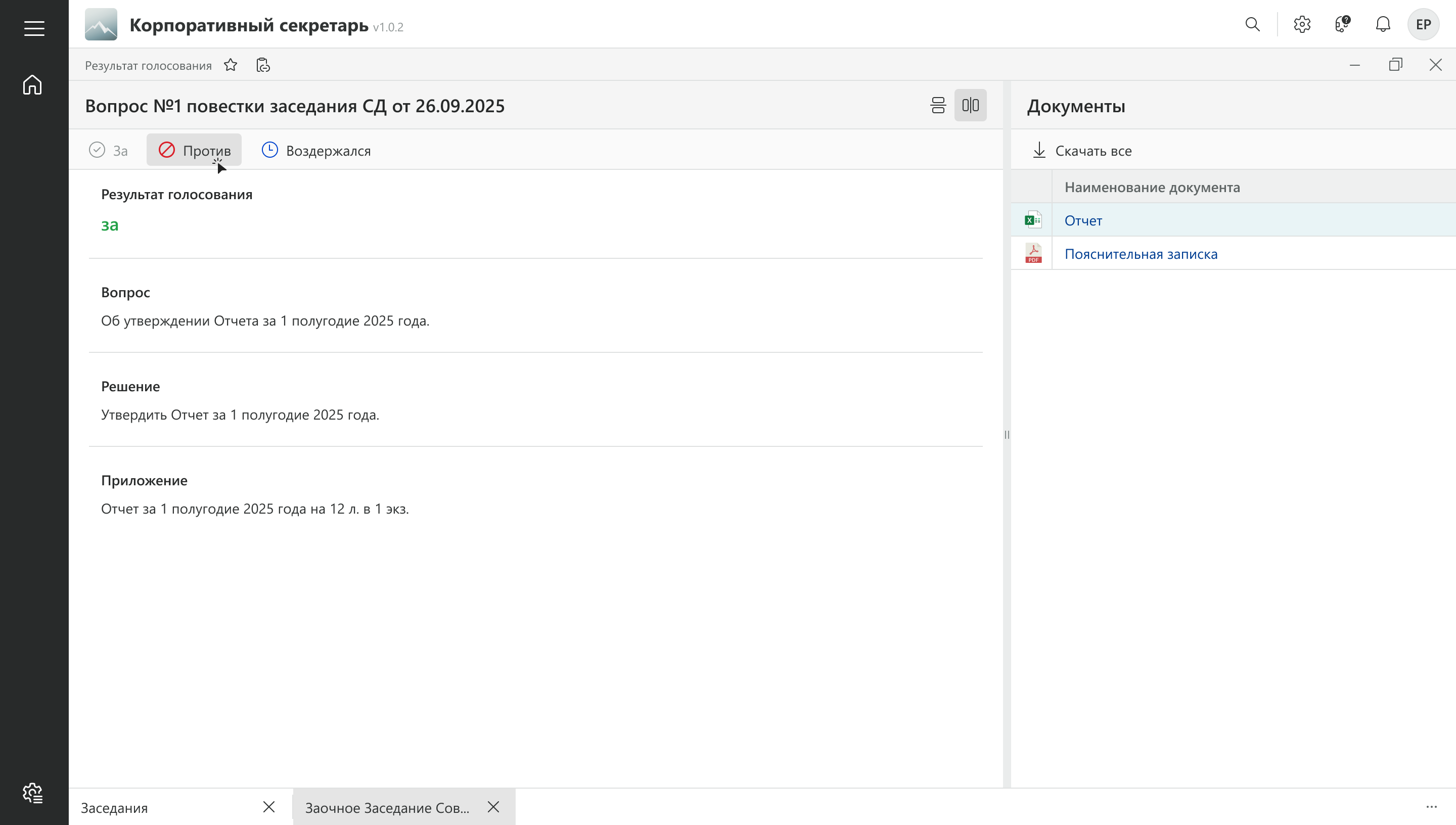Viewport: 1456px width, 825px height.
Task: Download all documents with "Скачать все"
Action: pos(1082,150)
